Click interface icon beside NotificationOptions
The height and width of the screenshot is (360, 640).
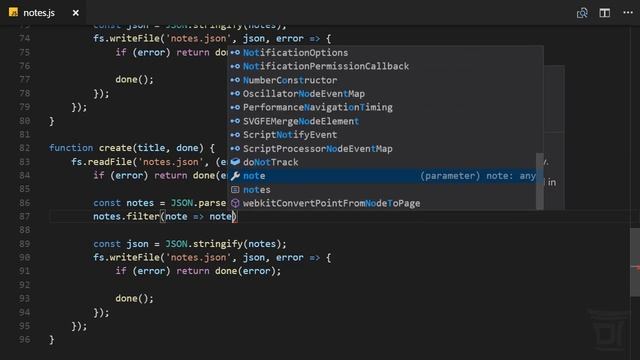(235, 53)
